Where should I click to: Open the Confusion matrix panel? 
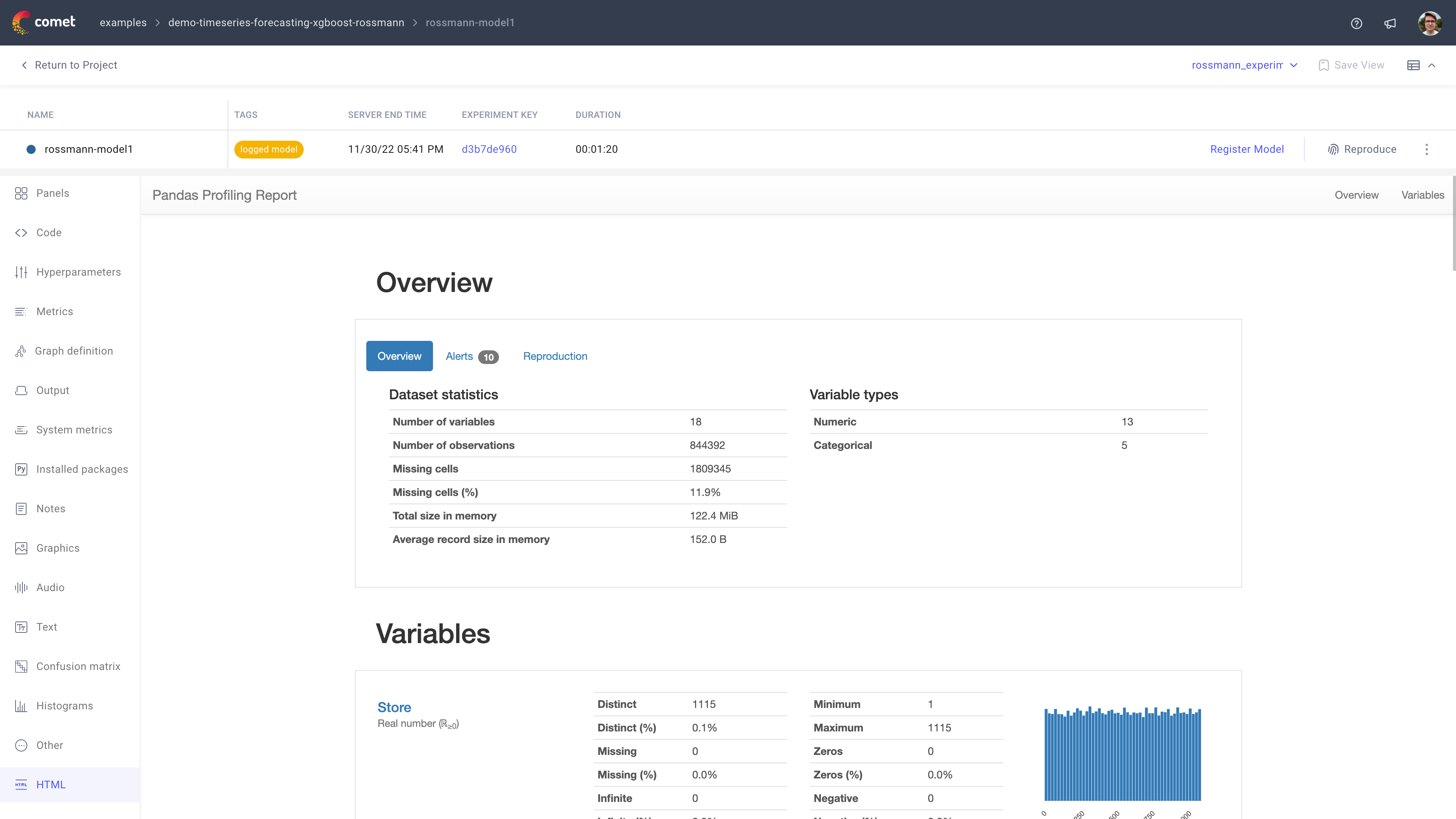coord(78,667)
